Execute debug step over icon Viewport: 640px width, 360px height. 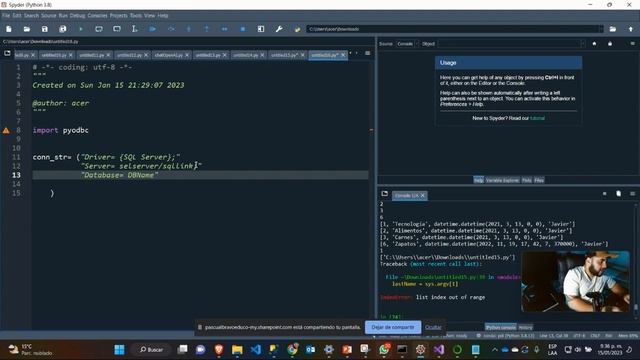(171, 29)
